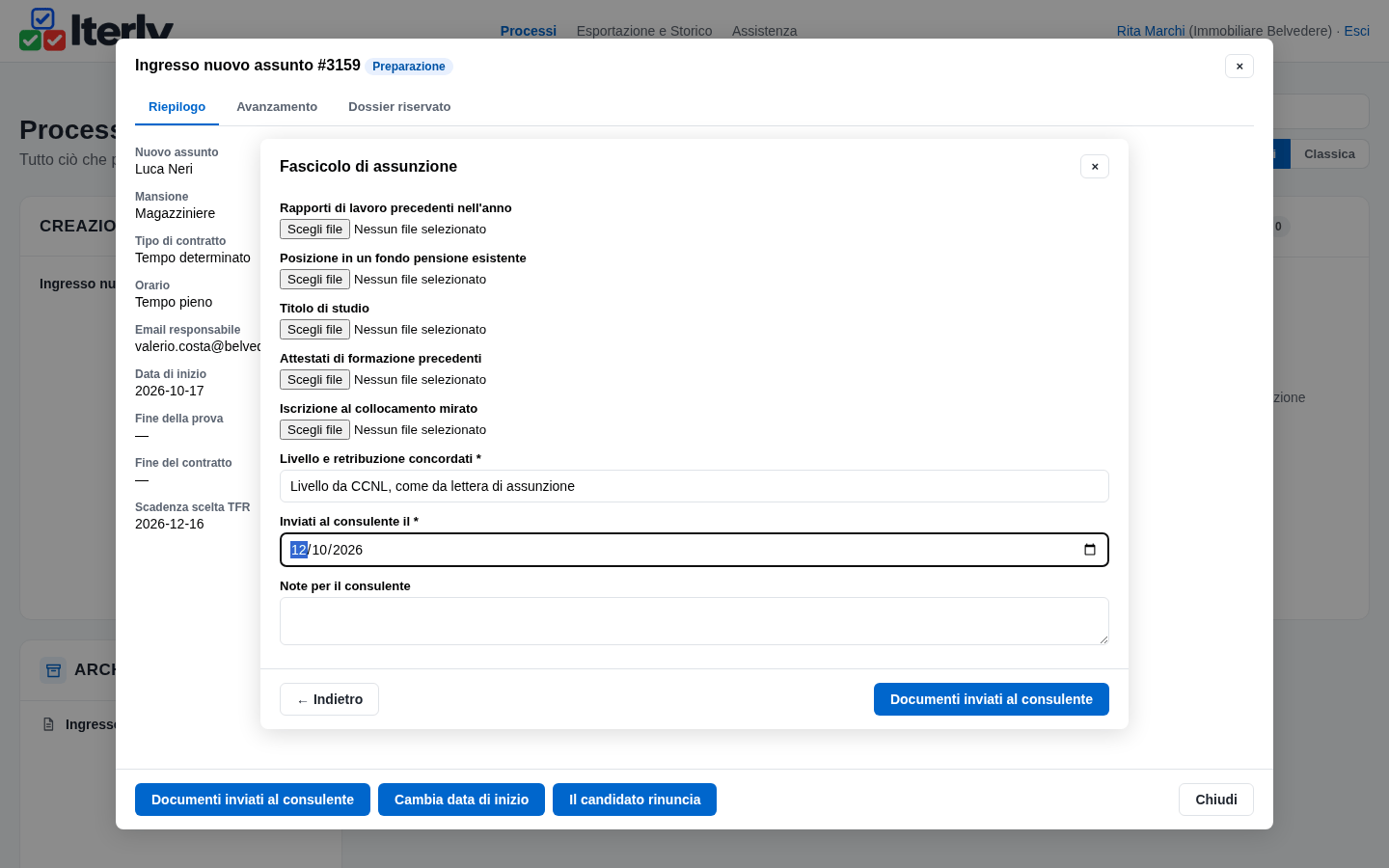1389x868 pixels.
Task: Click the Magazziniere value under Mansione
Action: click(176, 213)
